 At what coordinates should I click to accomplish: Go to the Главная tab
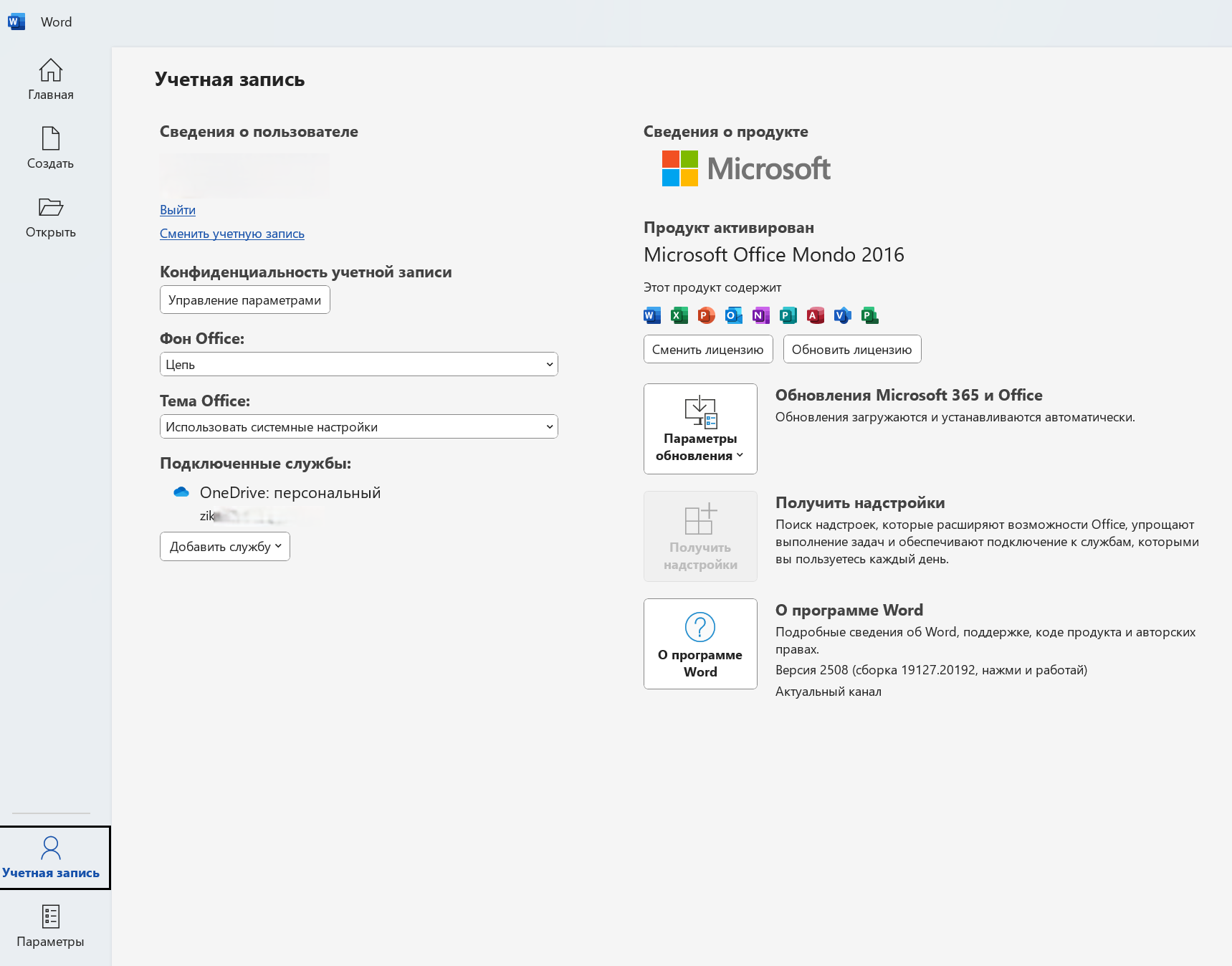(x=50, y=80)
